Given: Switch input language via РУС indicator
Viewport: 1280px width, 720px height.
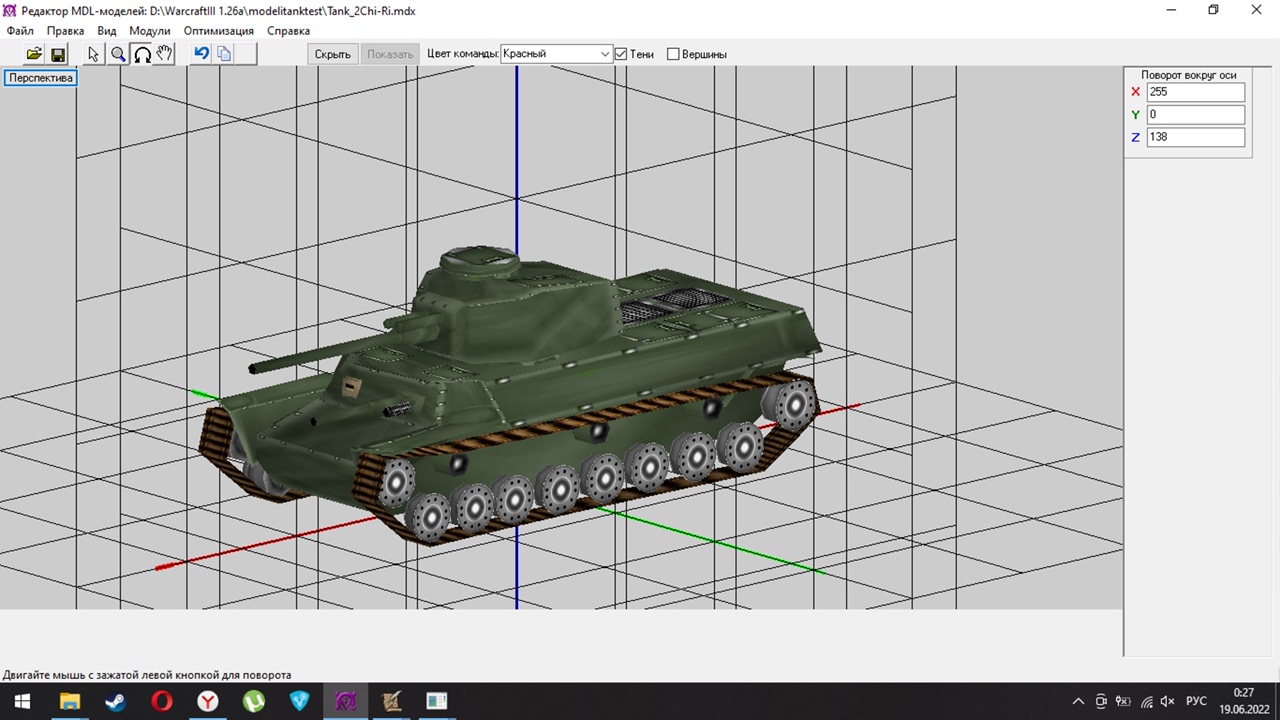Looking at the screenshot, I should pyautogui.click(x=1196, y=702).
